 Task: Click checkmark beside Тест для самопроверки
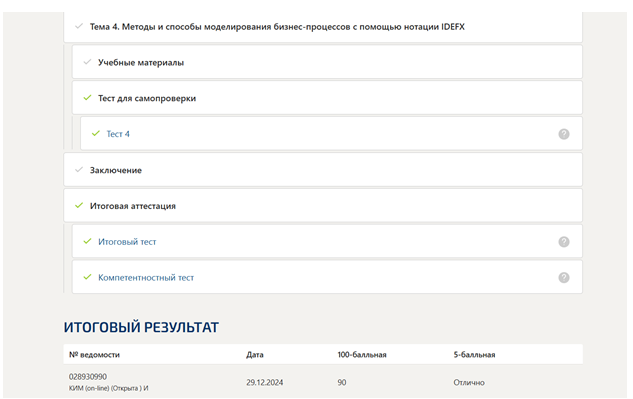click(87, 97)
